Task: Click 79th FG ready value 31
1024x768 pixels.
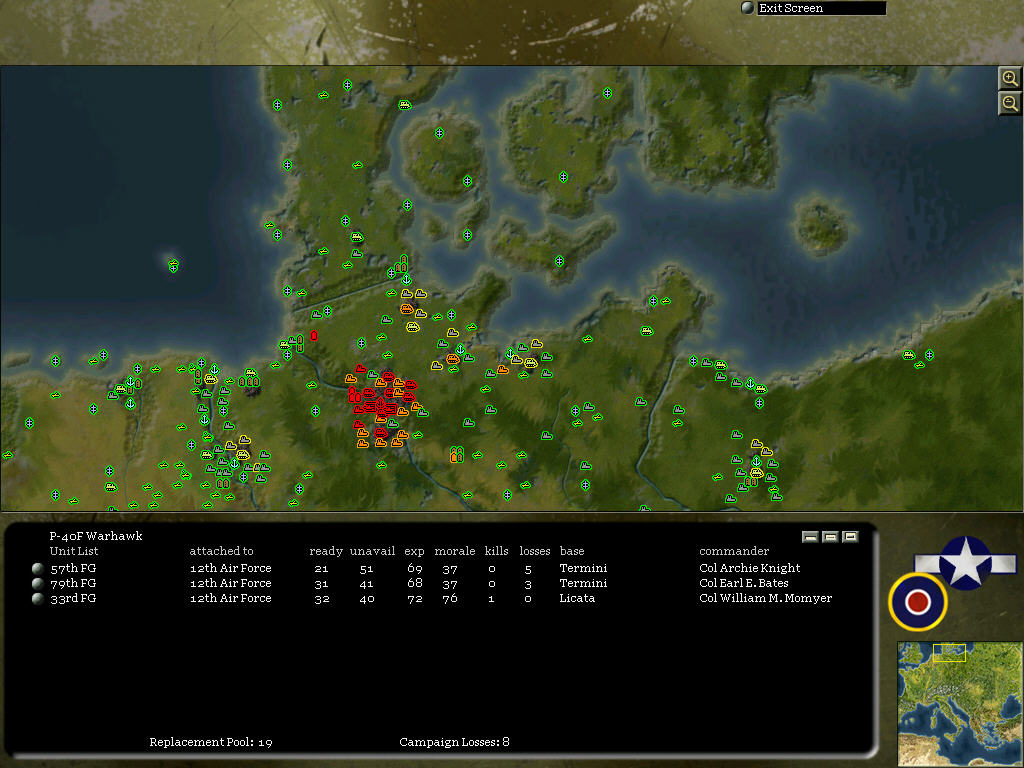Action: 321,584
